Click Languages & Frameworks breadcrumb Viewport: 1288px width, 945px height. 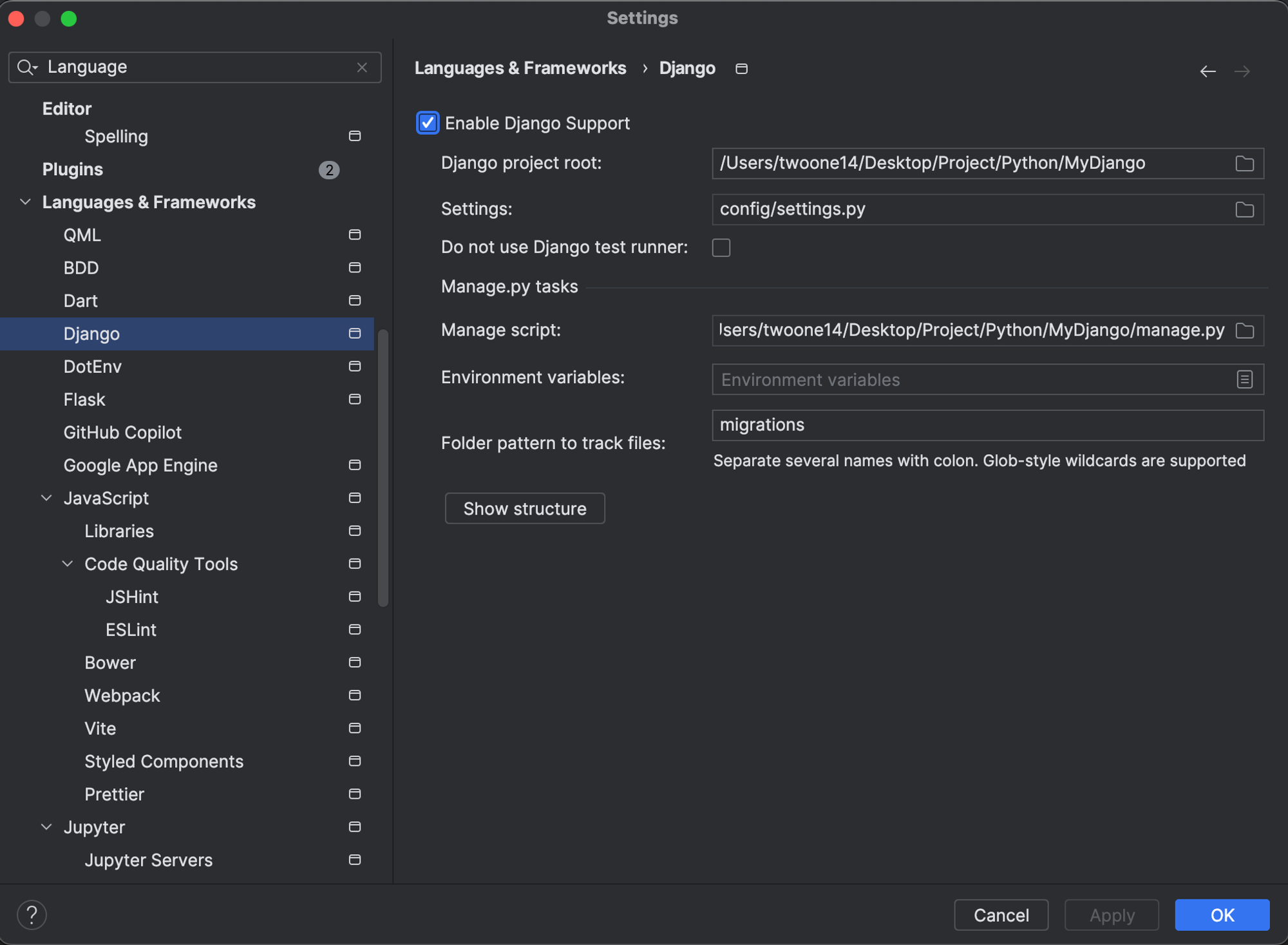[520, 68]
